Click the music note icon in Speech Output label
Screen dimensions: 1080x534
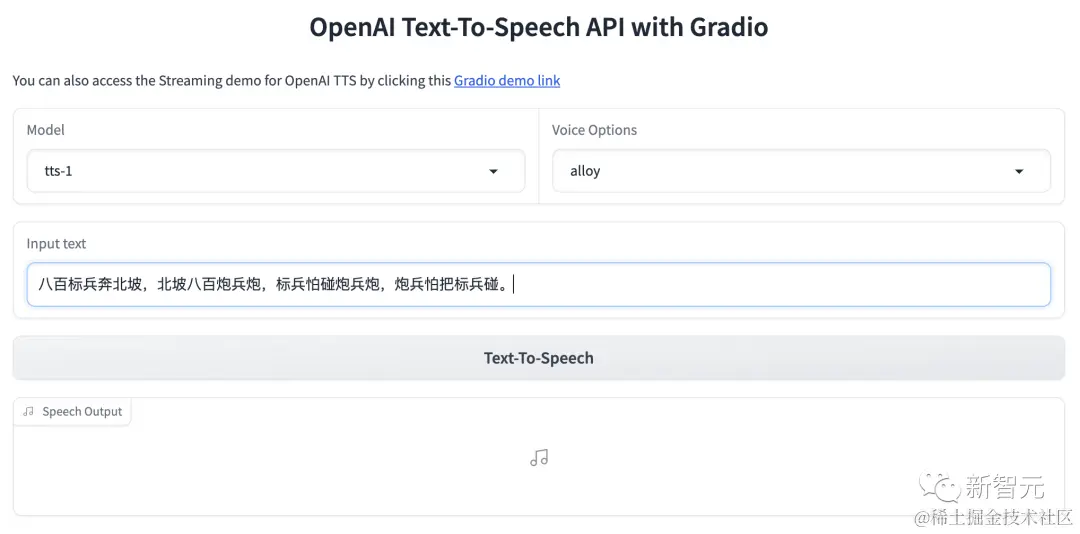(28, 411)
